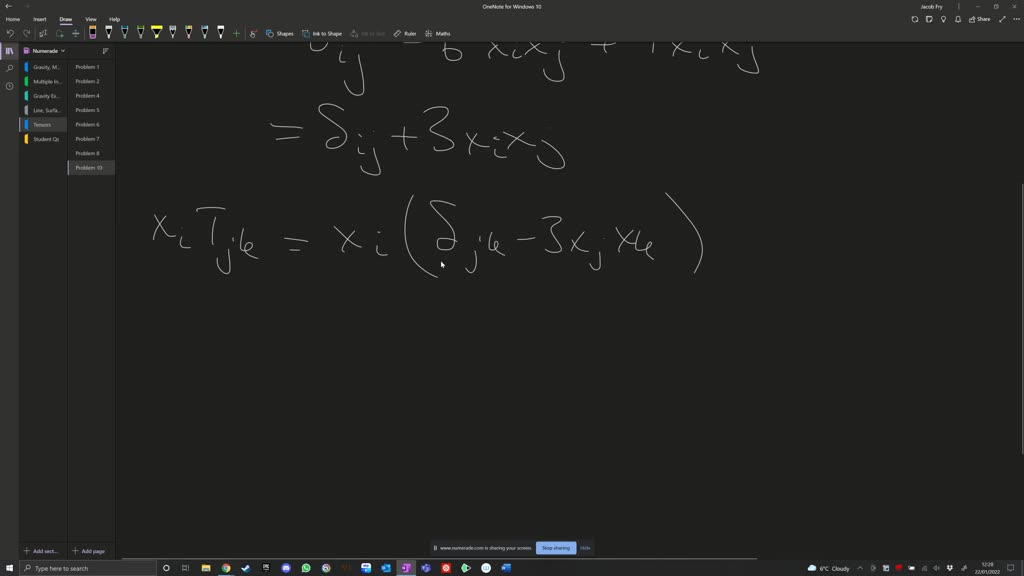Open the search panel in sidebar
Viewport: 1024px width, 576px height.
tap(8, 68)
